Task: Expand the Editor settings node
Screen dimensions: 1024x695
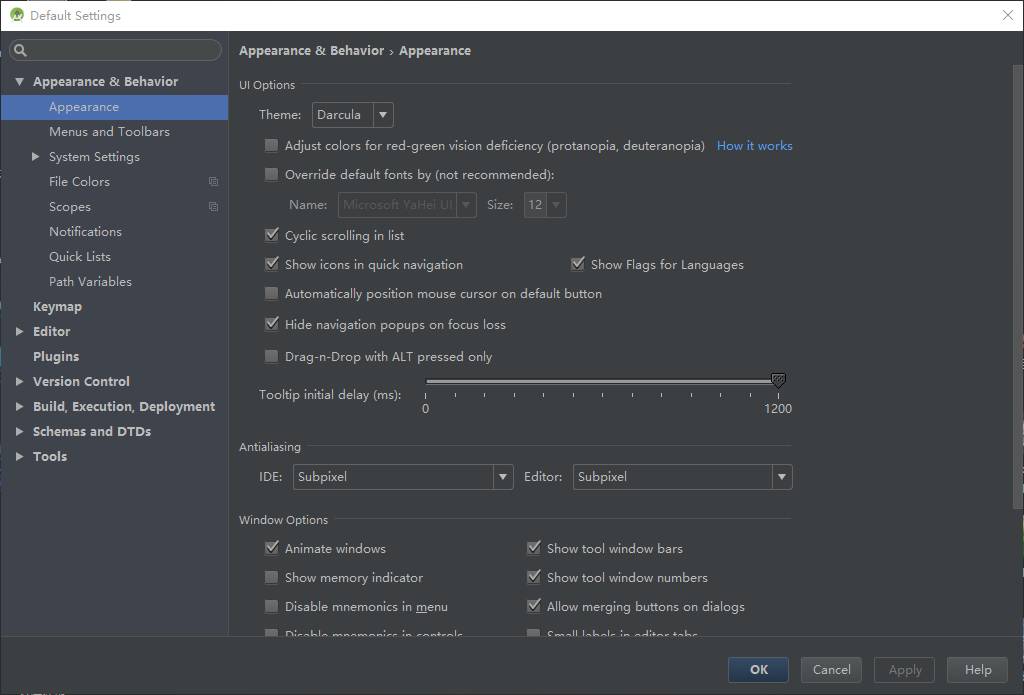Action: pos(20,331)
